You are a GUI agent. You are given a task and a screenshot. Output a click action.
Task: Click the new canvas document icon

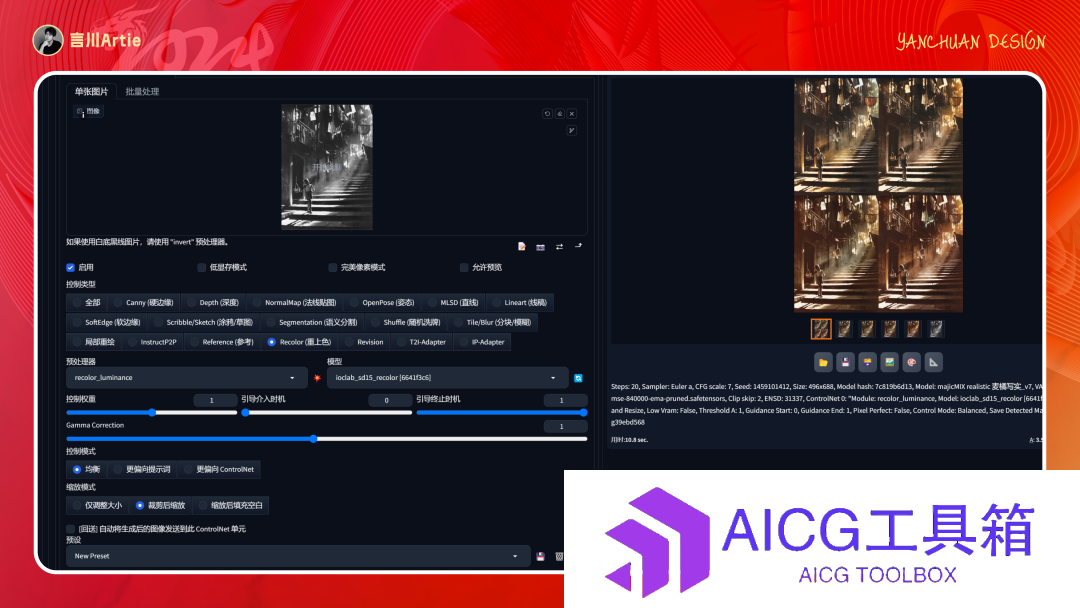coord(521,247)
